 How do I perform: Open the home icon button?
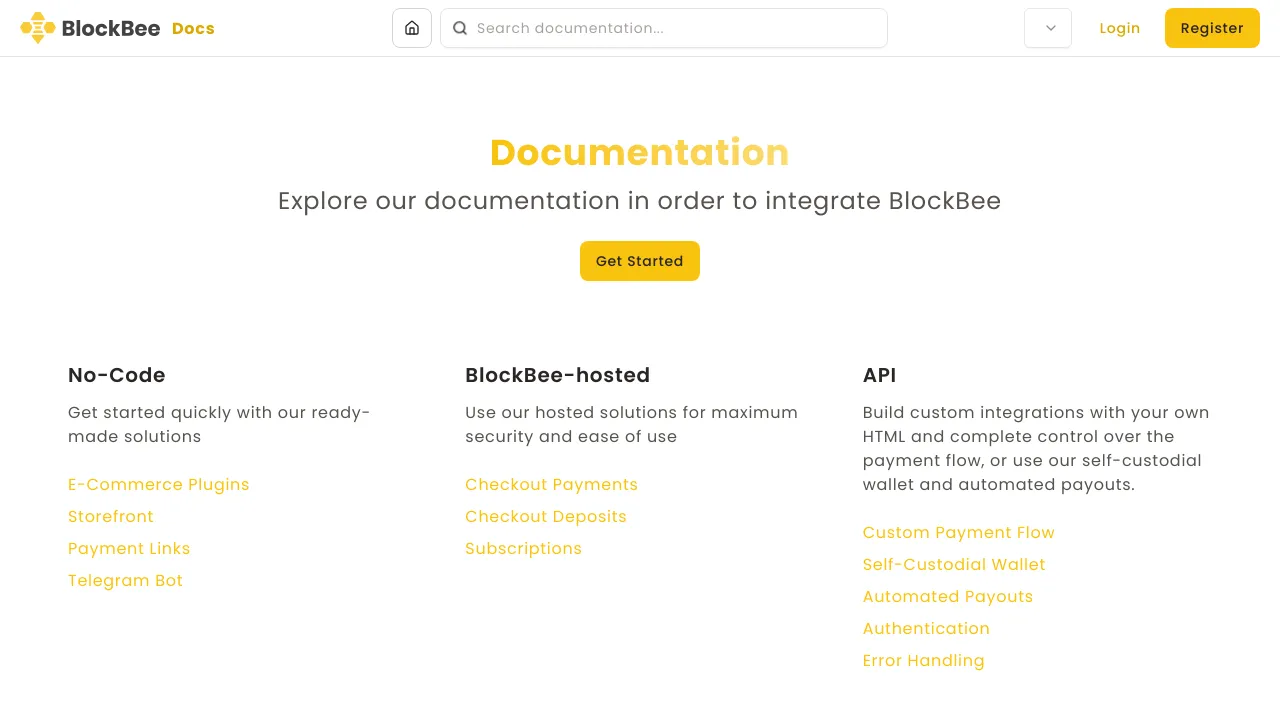[412, 28]
